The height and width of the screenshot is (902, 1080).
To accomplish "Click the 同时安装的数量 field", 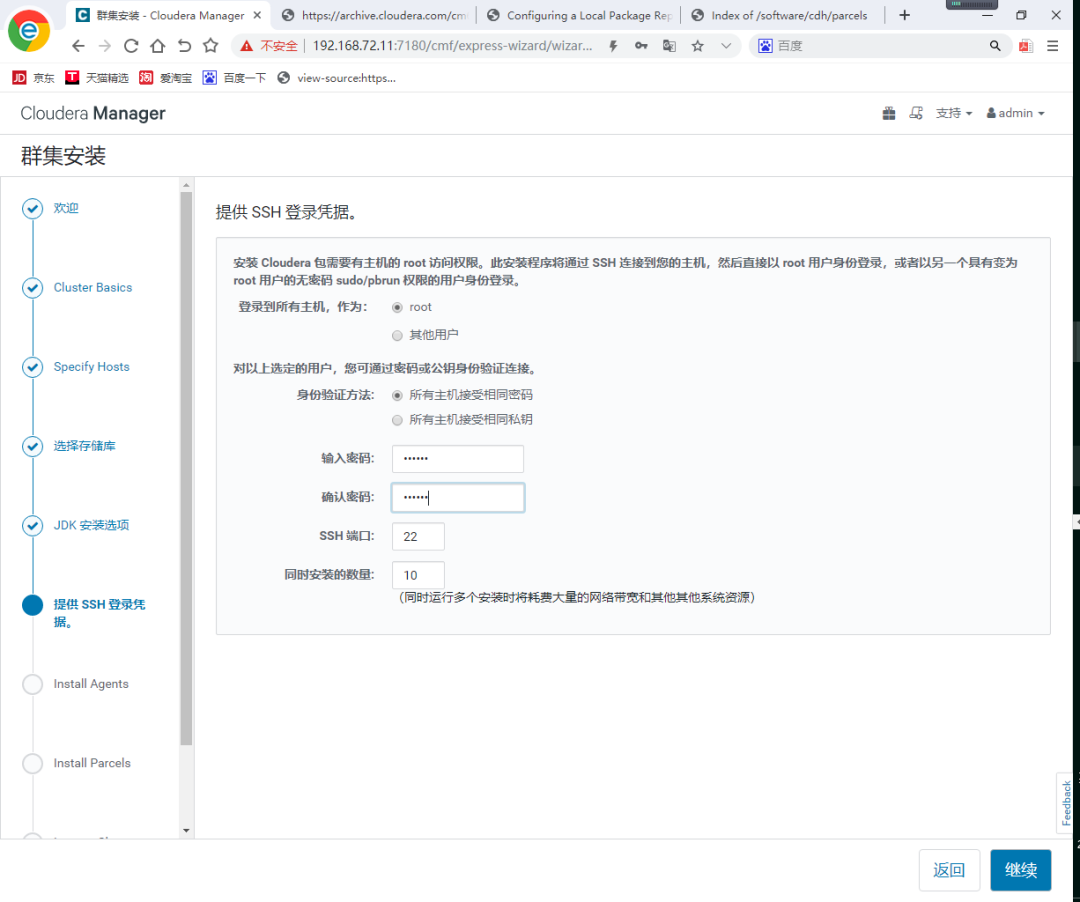I will (418, 575).
